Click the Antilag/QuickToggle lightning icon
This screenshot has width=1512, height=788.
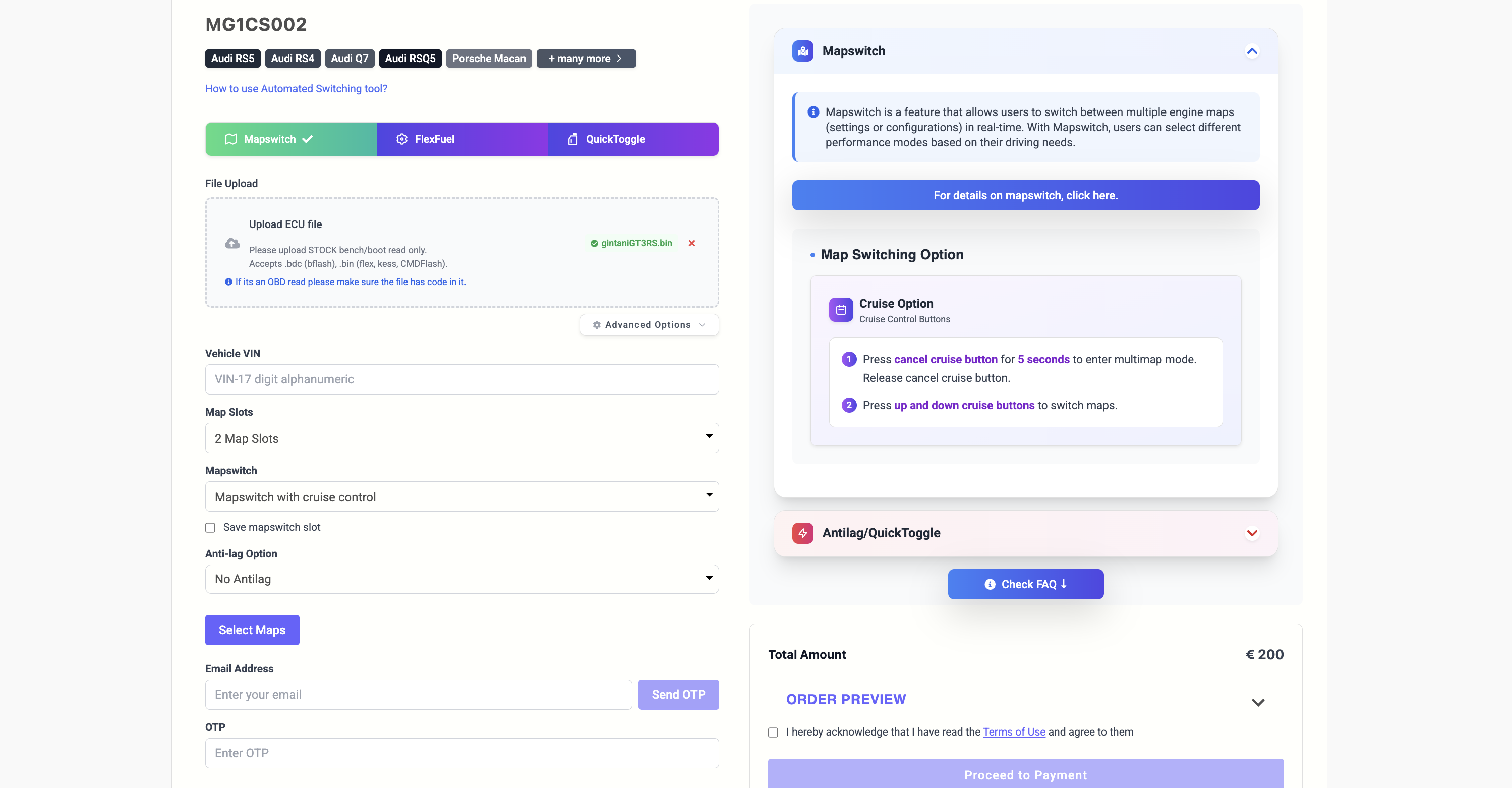pyautogui.click(x=802, y=533)
